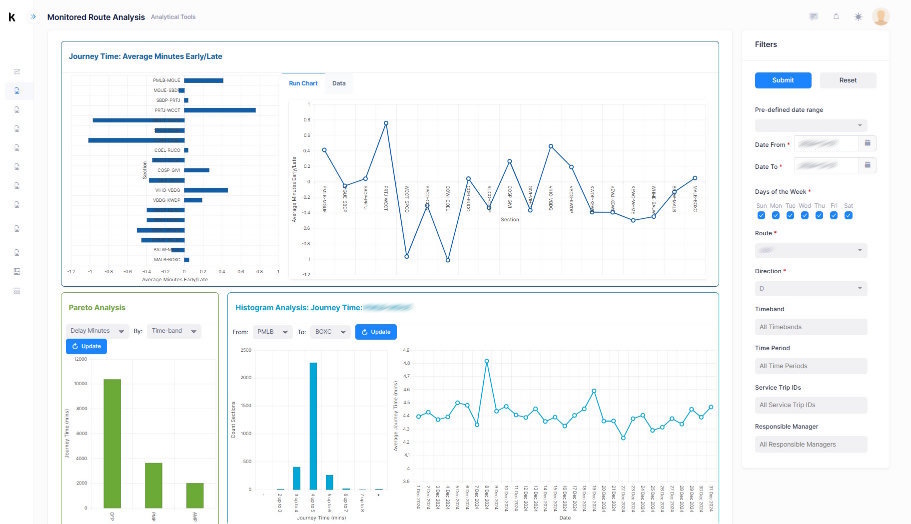This screenshot has height=524, width=911.
Task: Click Update in Pareto Analysis
Action: [x=86, y=346]
